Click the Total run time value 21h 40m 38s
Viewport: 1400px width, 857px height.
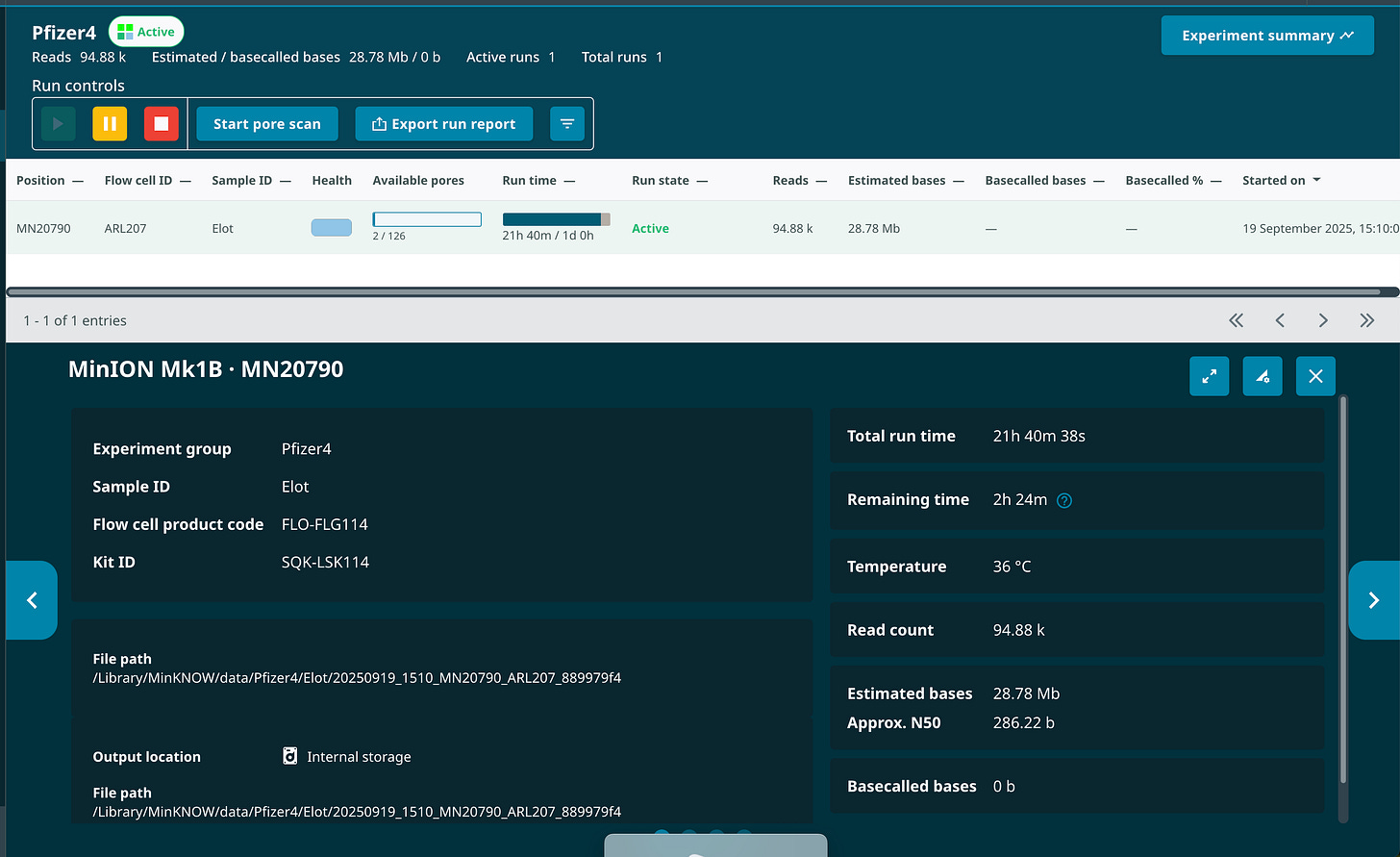pyautogui.click(x=1039, y=436)
